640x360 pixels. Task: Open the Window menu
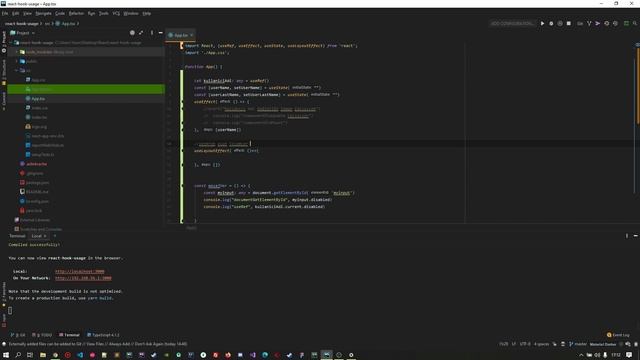click(131, 13)
